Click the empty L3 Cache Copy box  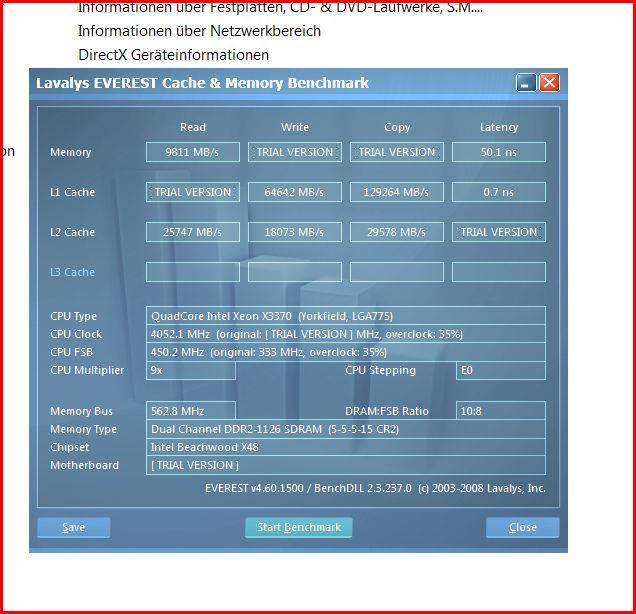[x=397, y=272]
